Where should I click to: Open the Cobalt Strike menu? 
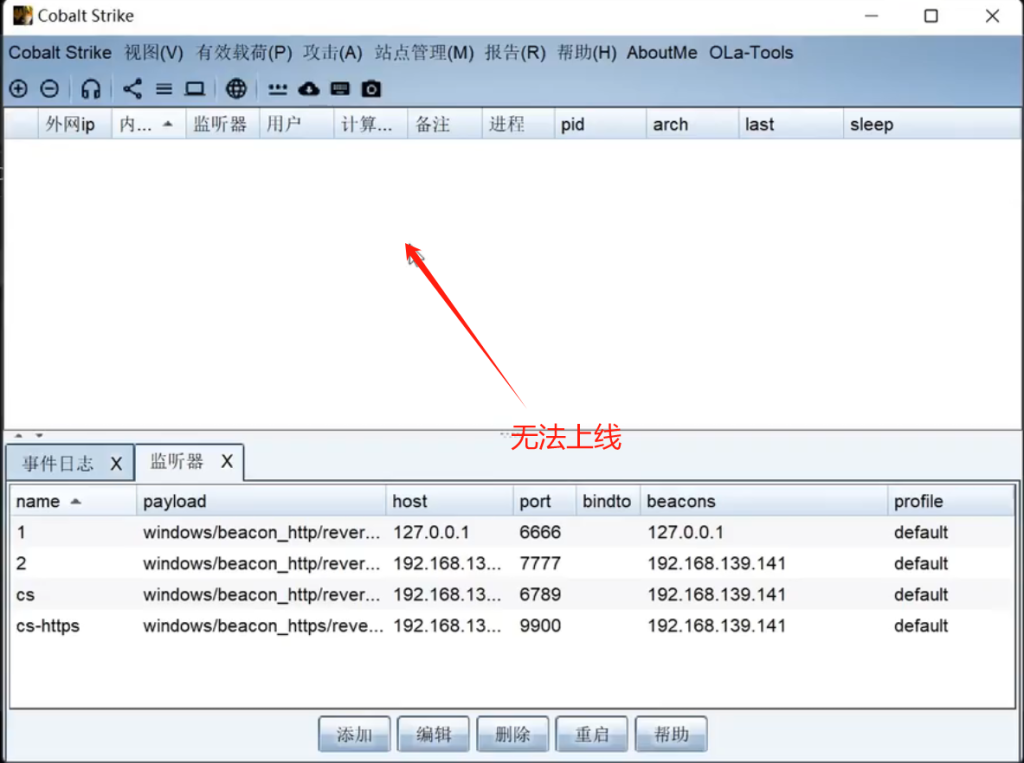click(x=60, y=53)
